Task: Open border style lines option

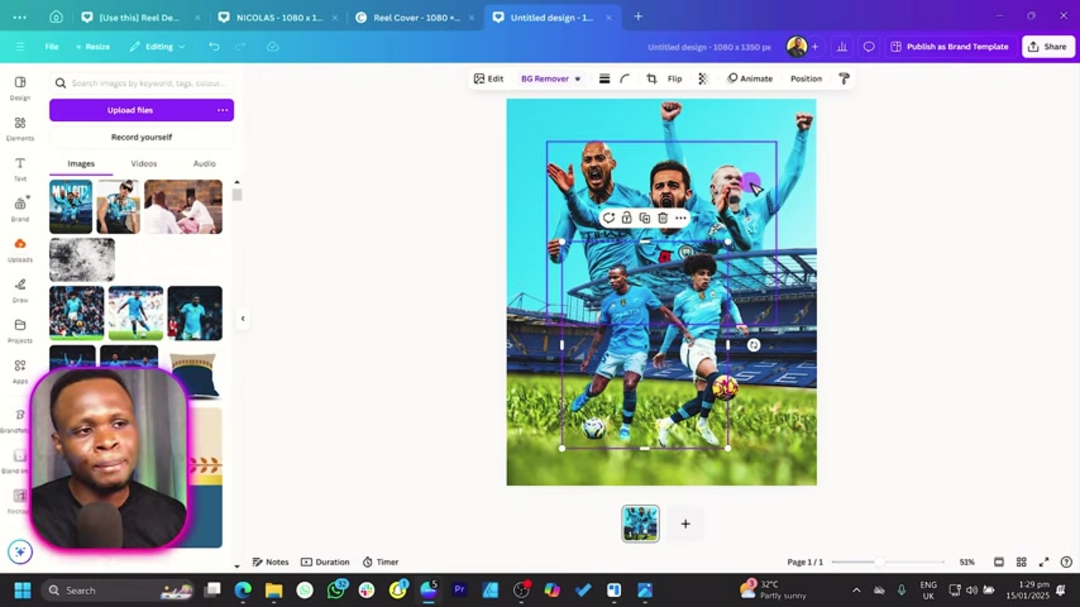Action: pos(604,79)
